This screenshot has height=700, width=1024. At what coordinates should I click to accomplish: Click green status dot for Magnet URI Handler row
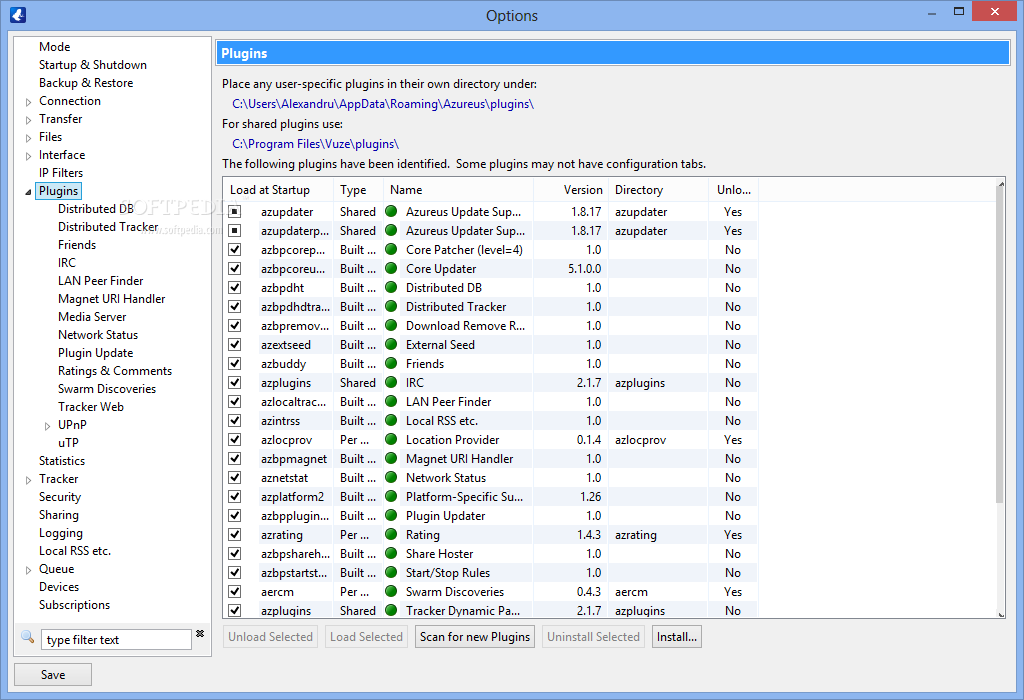(391, 458)
